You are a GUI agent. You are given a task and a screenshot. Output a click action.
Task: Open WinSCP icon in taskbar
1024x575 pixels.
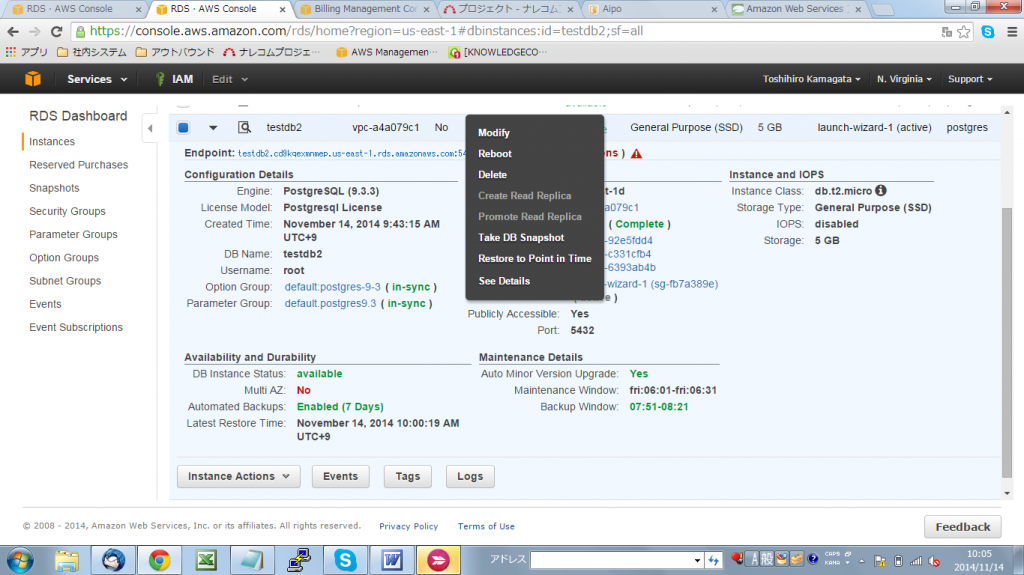[x=298, y=560]
